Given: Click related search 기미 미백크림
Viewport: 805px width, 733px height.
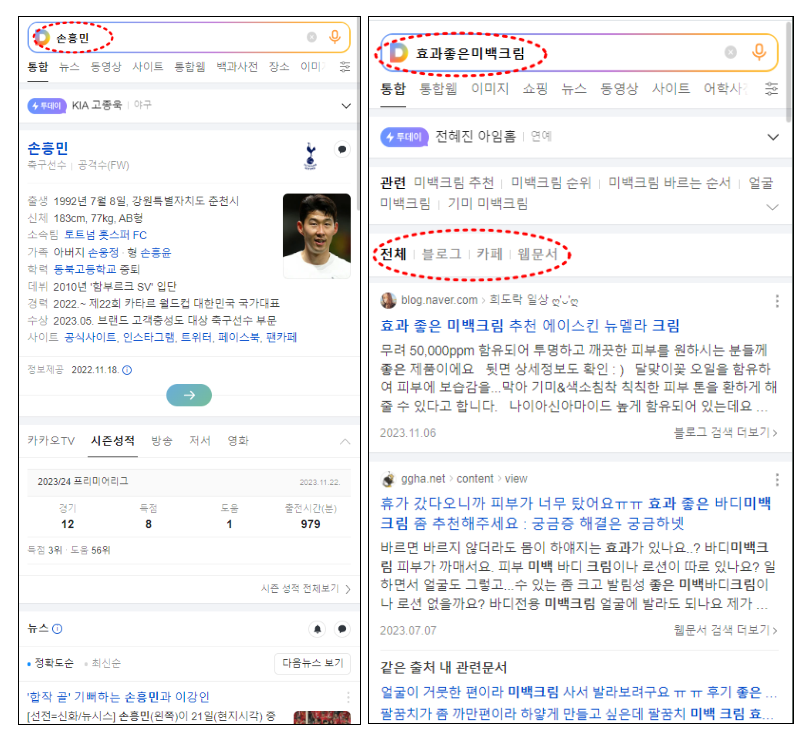Looking at the screenshot, I should coord(487,203).
